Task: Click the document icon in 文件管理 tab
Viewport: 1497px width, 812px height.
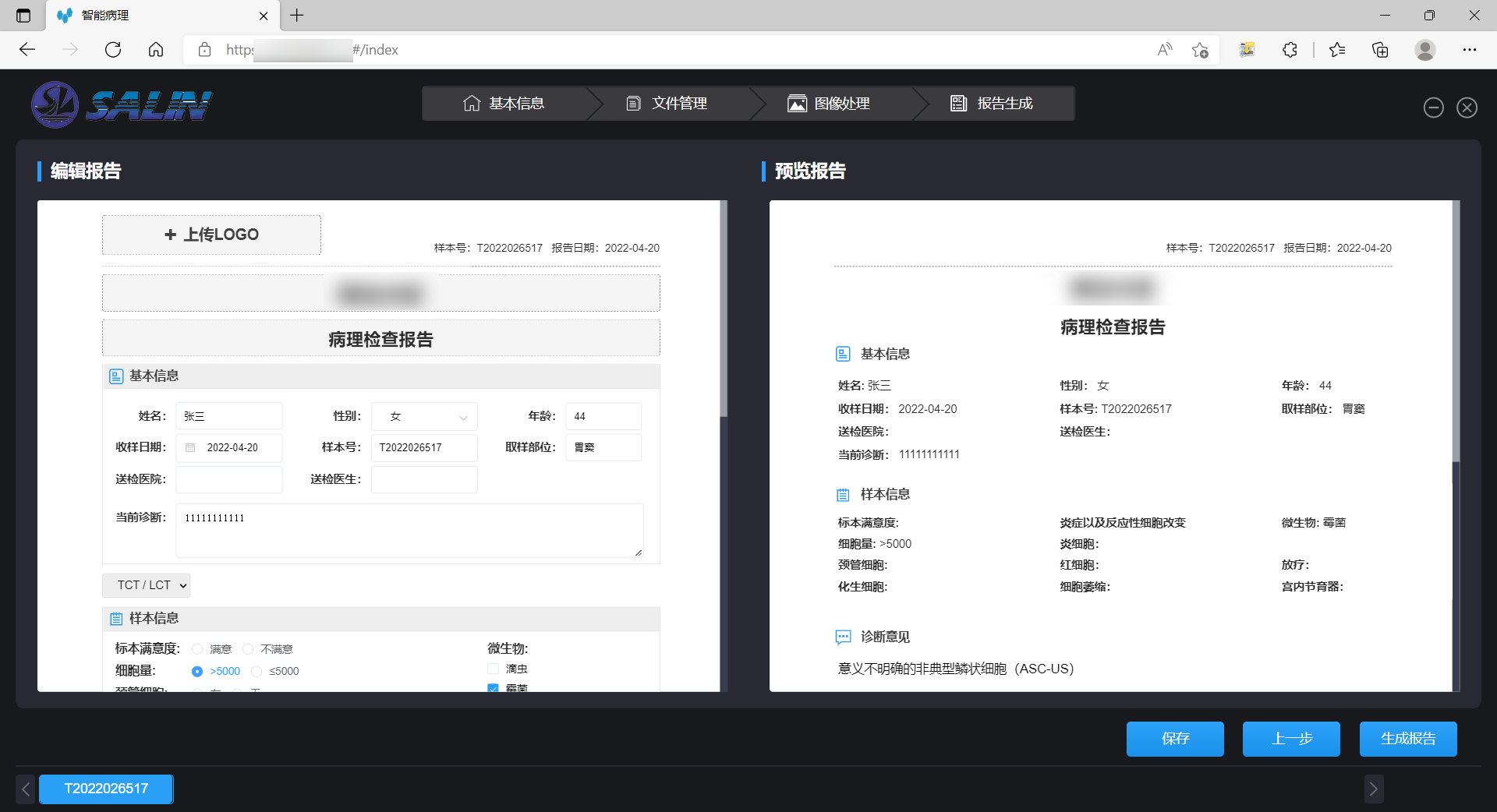Action: point(634,104)
